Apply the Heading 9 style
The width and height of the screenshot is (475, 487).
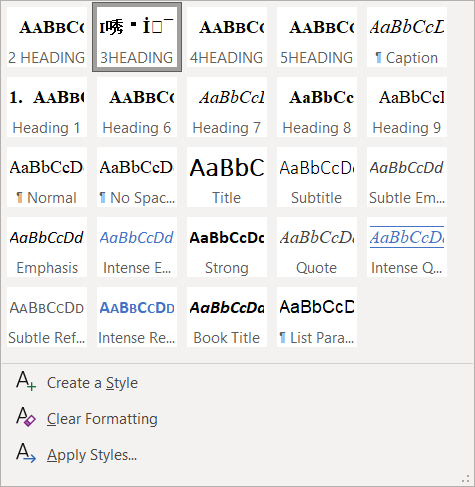407,107
